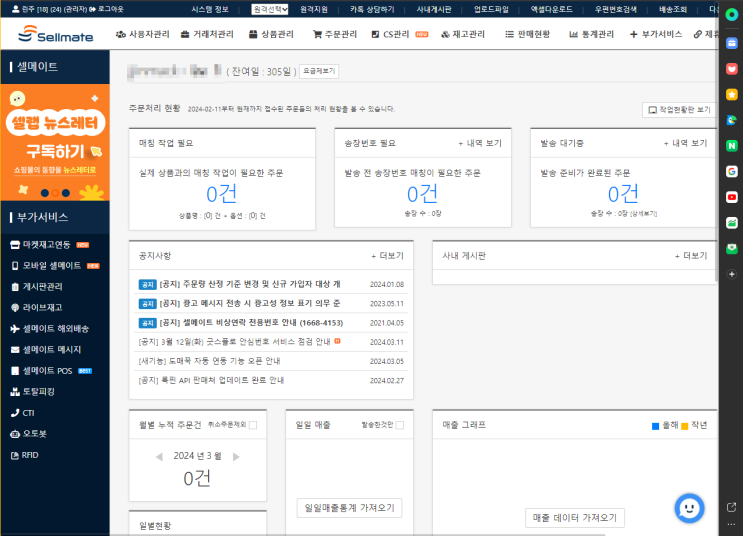Open notice 톡핀 API 판매처 업데이트 완료

tap(211, 380)
